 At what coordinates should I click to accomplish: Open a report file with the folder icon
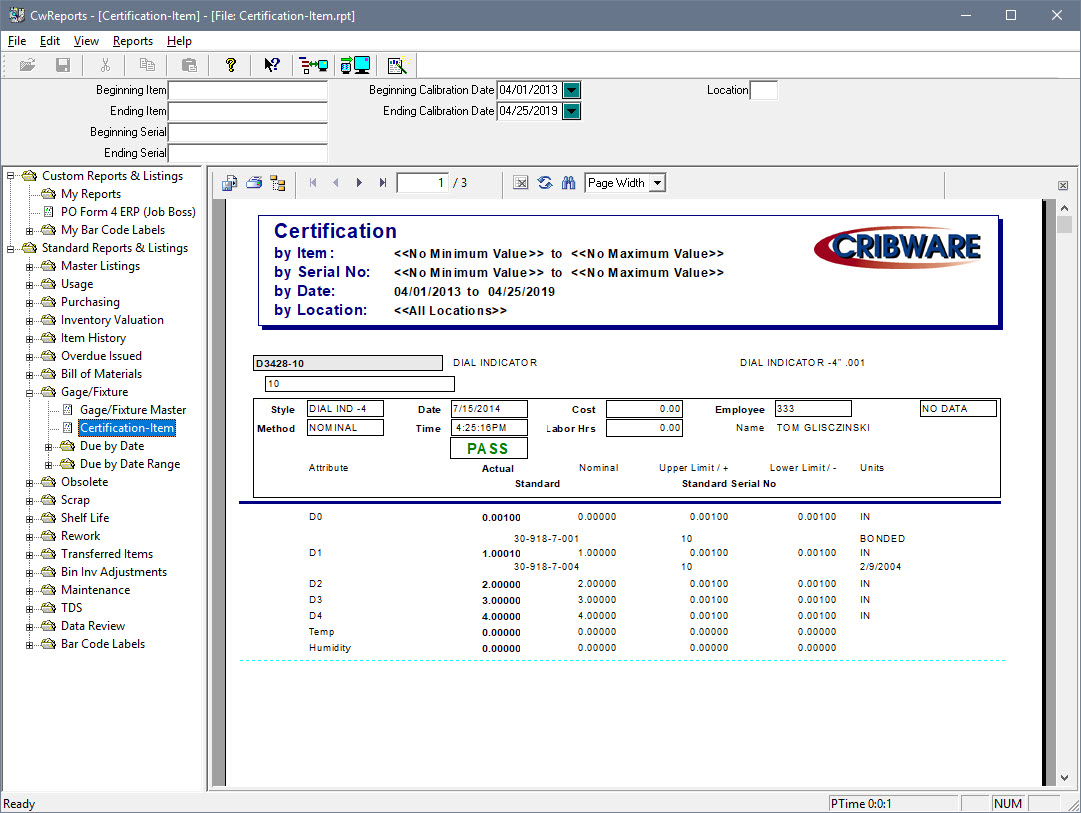27,64
